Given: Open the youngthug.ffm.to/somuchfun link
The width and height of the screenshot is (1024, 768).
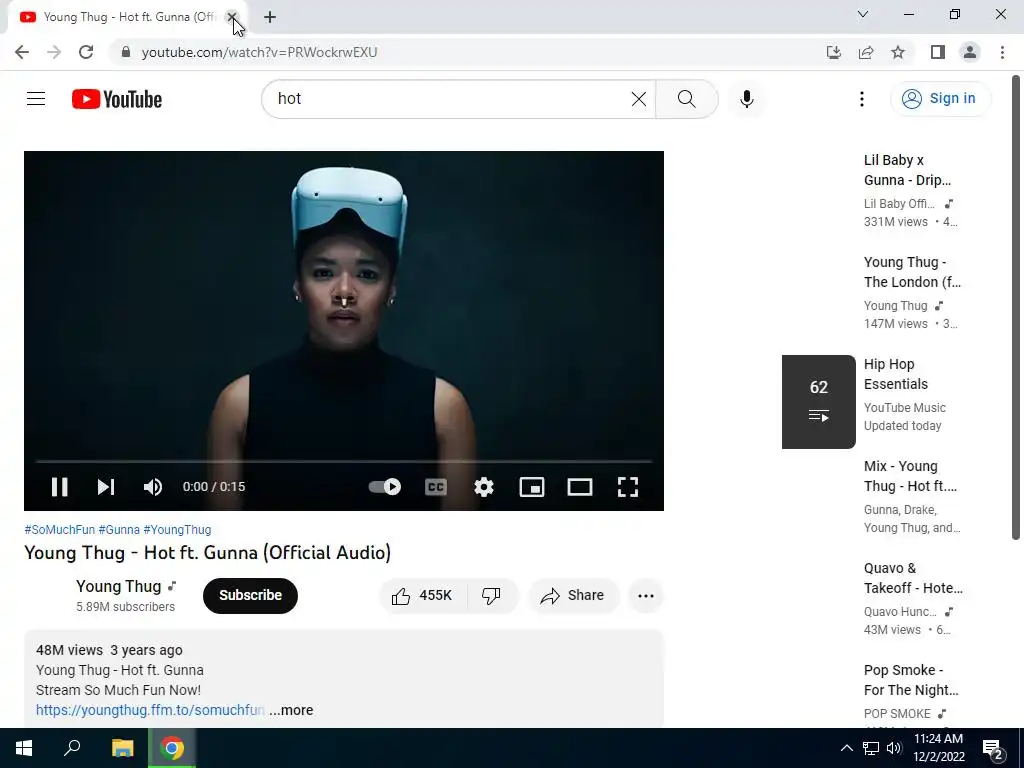Looking at the screenshot, I should click(x=150, y=710).
